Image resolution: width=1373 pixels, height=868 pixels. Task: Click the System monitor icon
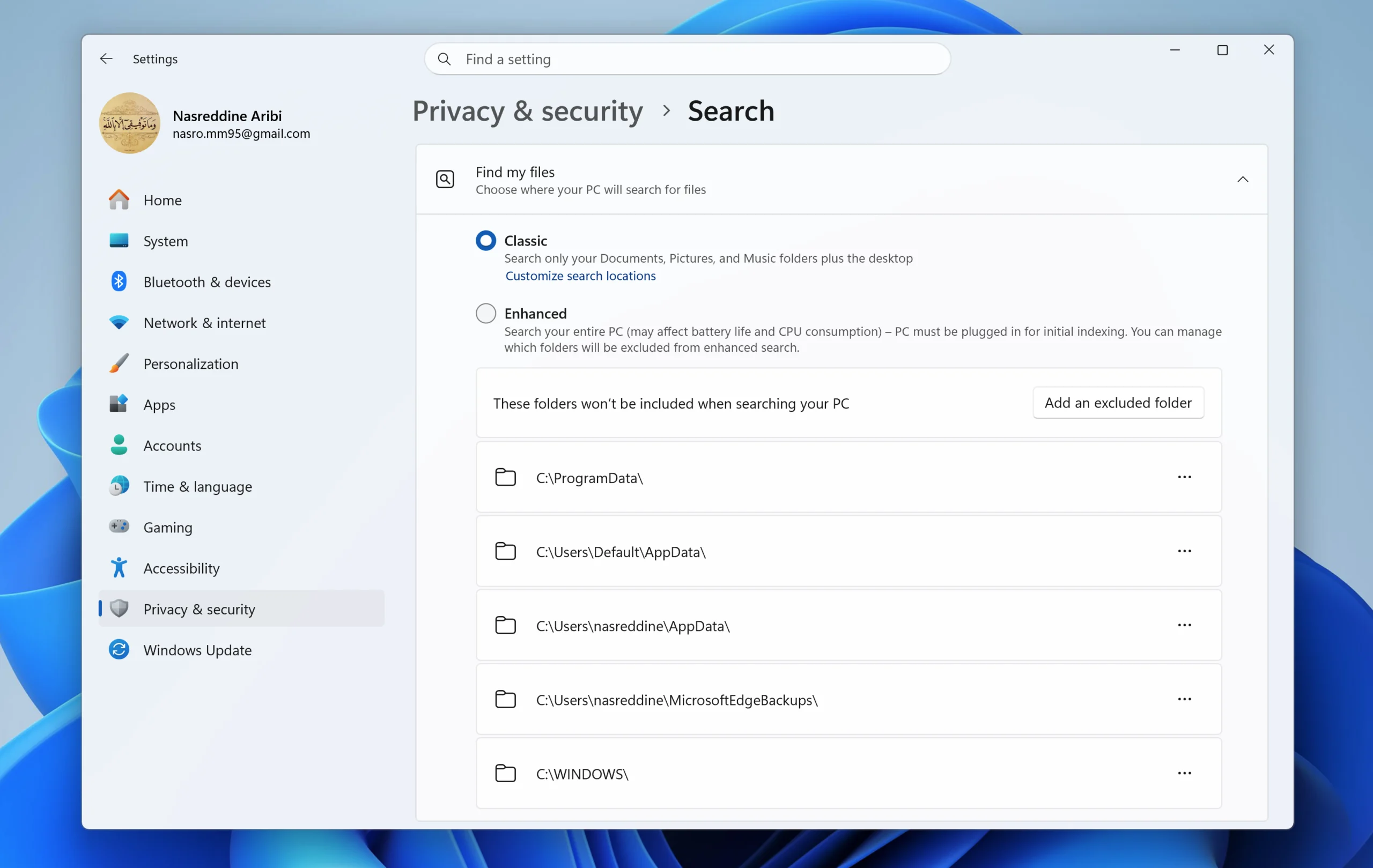point(119,241)
